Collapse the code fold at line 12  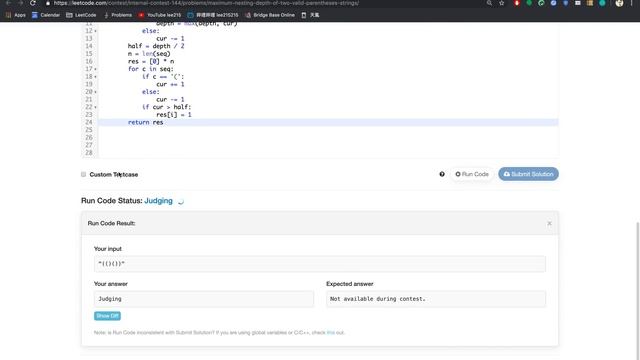pos(96,31)
